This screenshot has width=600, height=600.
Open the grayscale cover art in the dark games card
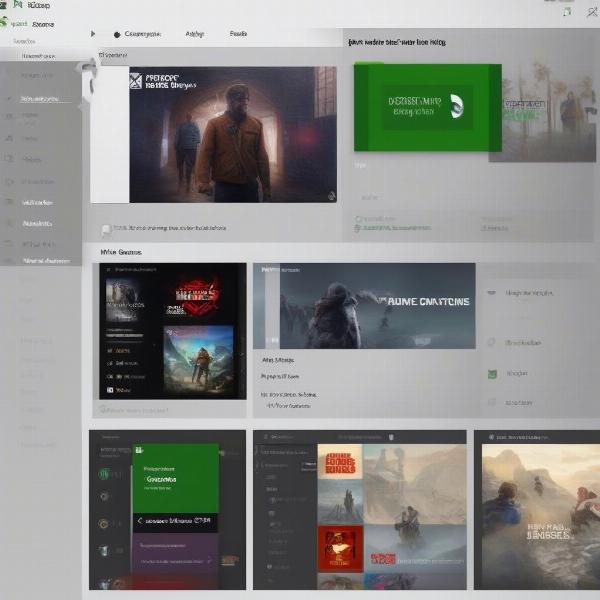122,300
